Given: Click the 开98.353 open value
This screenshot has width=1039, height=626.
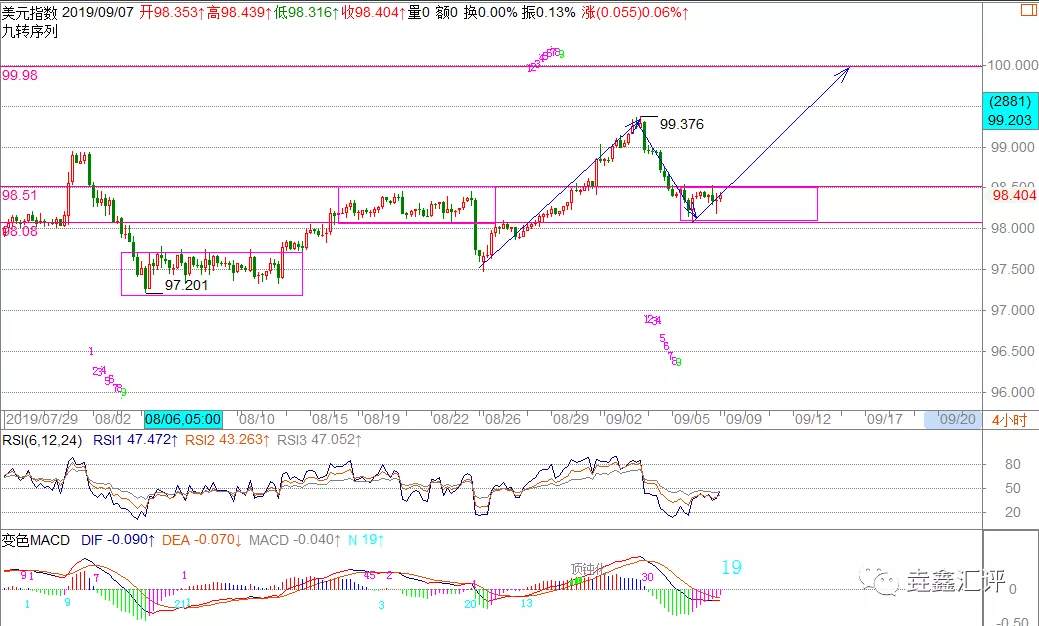Looking at the screenshot, I should tap(172, 12).
